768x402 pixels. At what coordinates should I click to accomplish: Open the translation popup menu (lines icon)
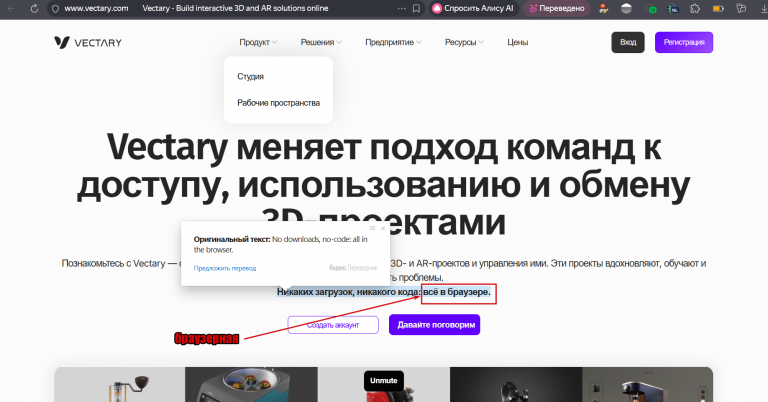pos(372,228)
